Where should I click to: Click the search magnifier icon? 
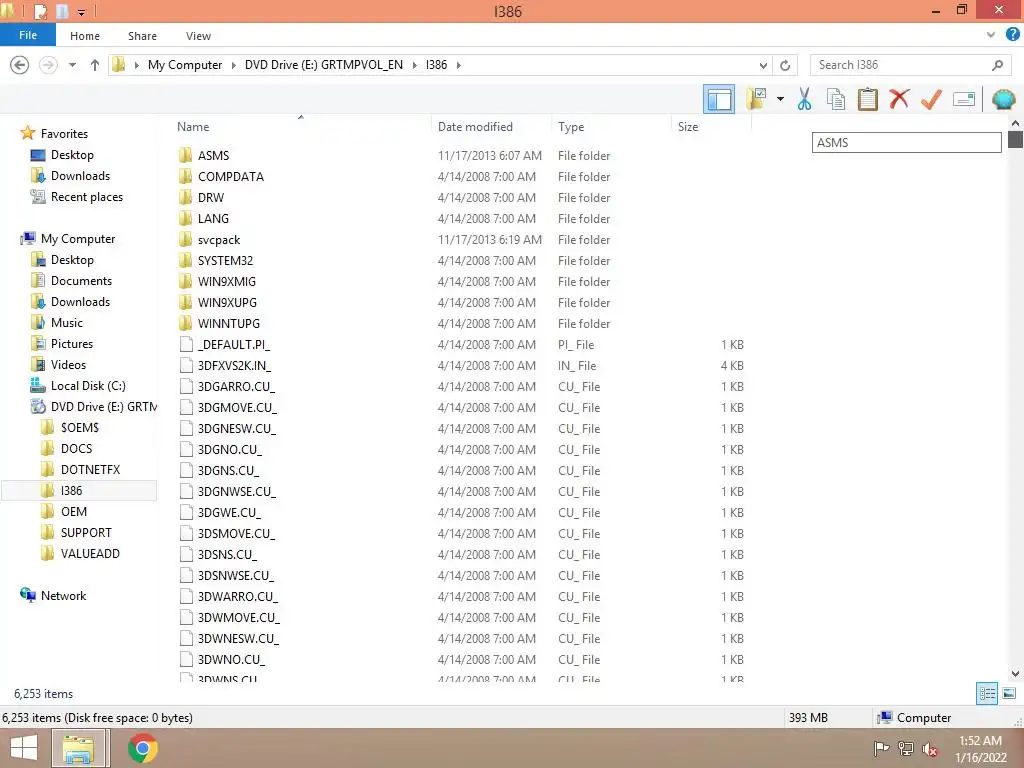(997, 65)
